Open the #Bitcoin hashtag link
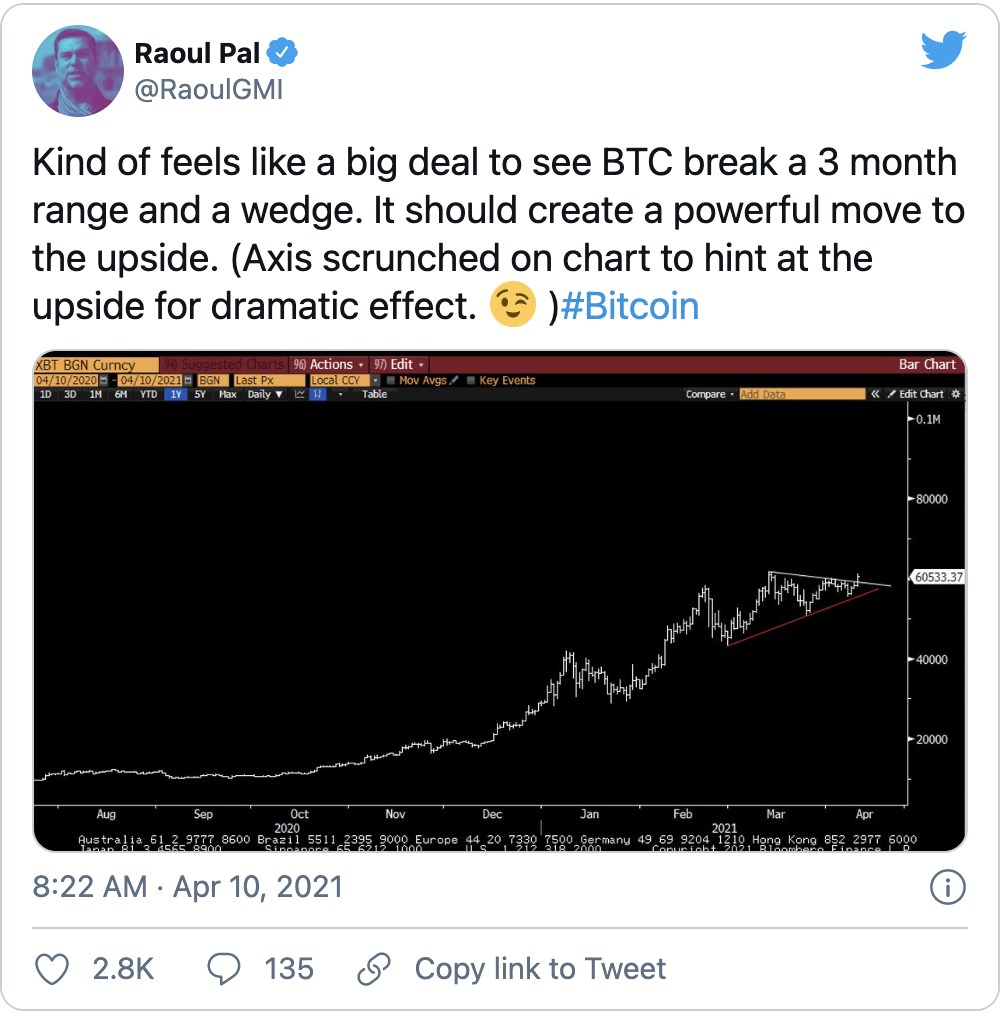 [x=630, y=306]
